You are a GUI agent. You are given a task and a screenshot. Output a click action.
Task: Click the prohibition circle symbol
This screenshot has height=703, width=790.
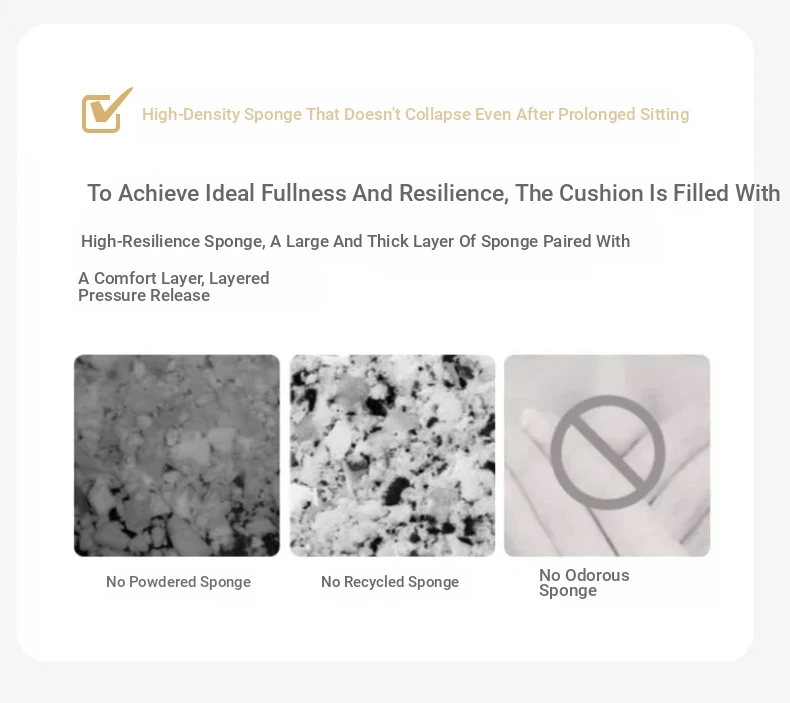608,452
